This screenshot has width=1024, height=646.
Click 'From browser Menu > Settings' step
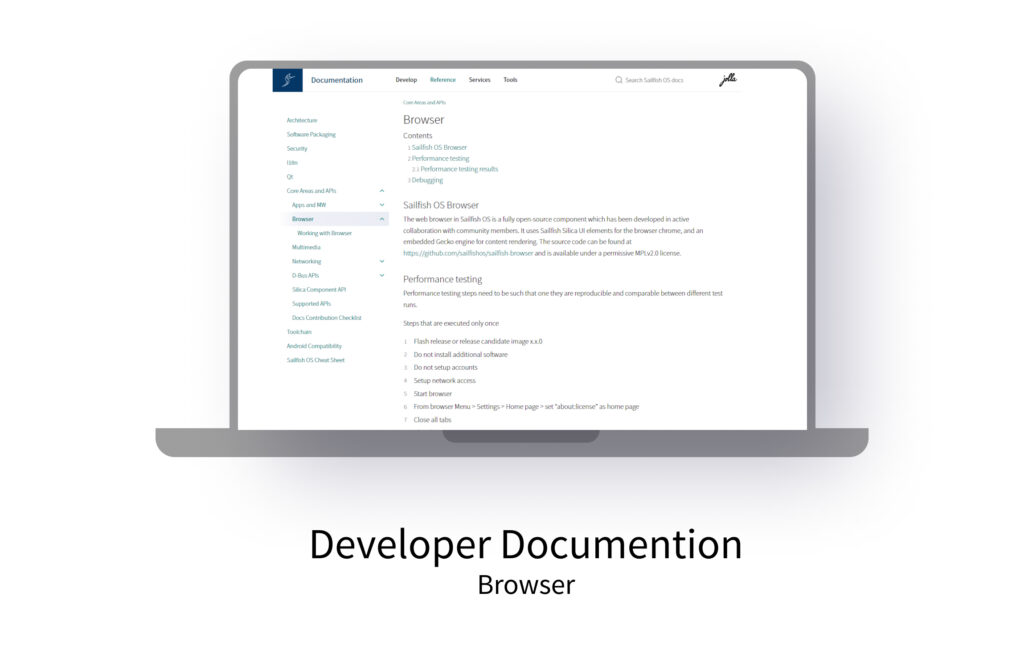tap(526, 407)
